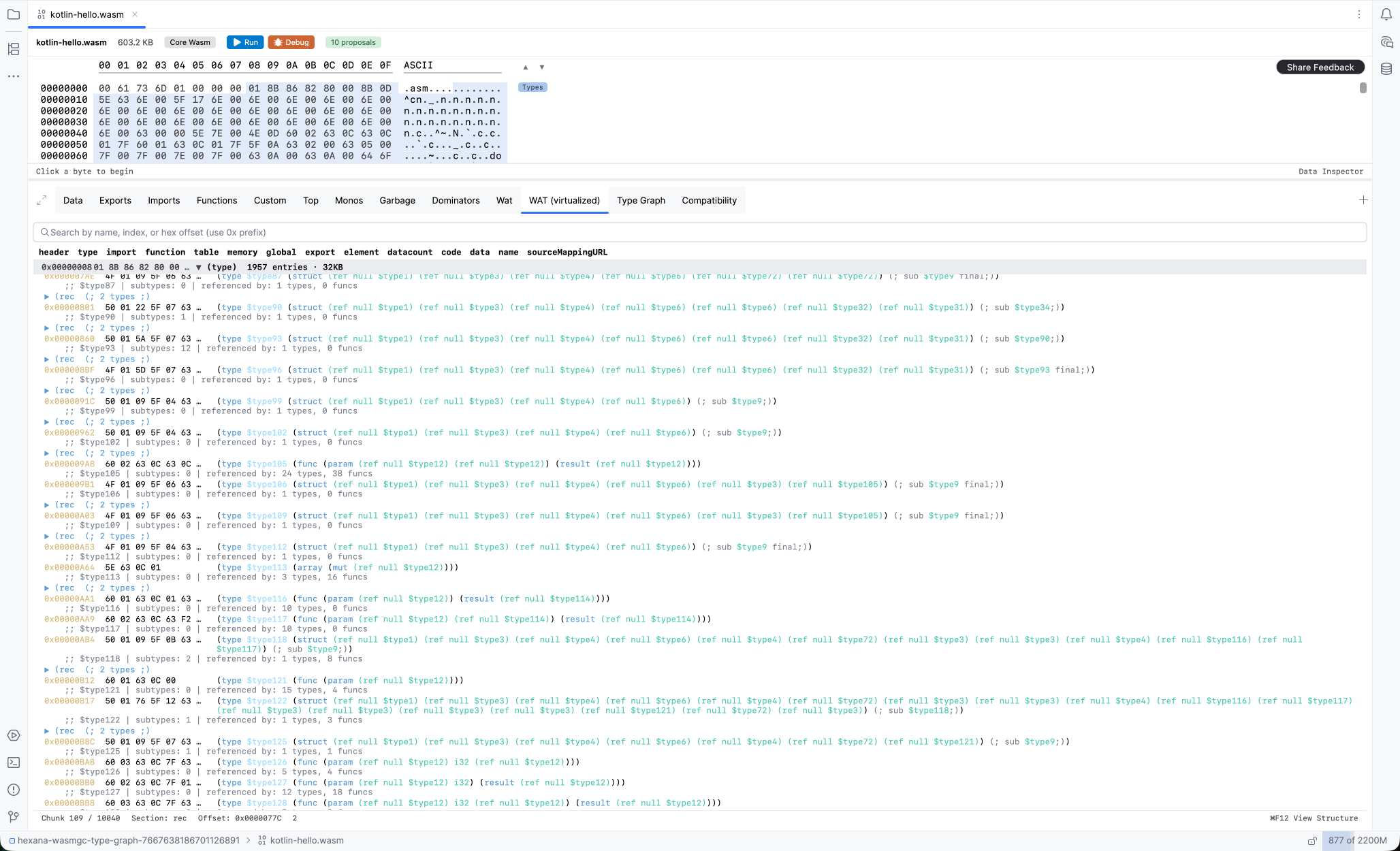
Task: Click the Debug button
Action: (x=291, y=42)
